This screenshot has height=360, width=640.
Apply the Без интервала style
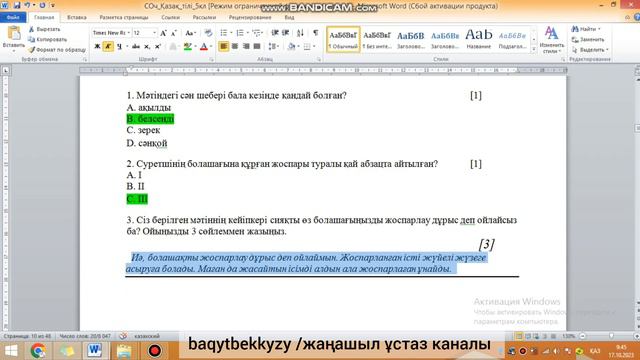377,40
